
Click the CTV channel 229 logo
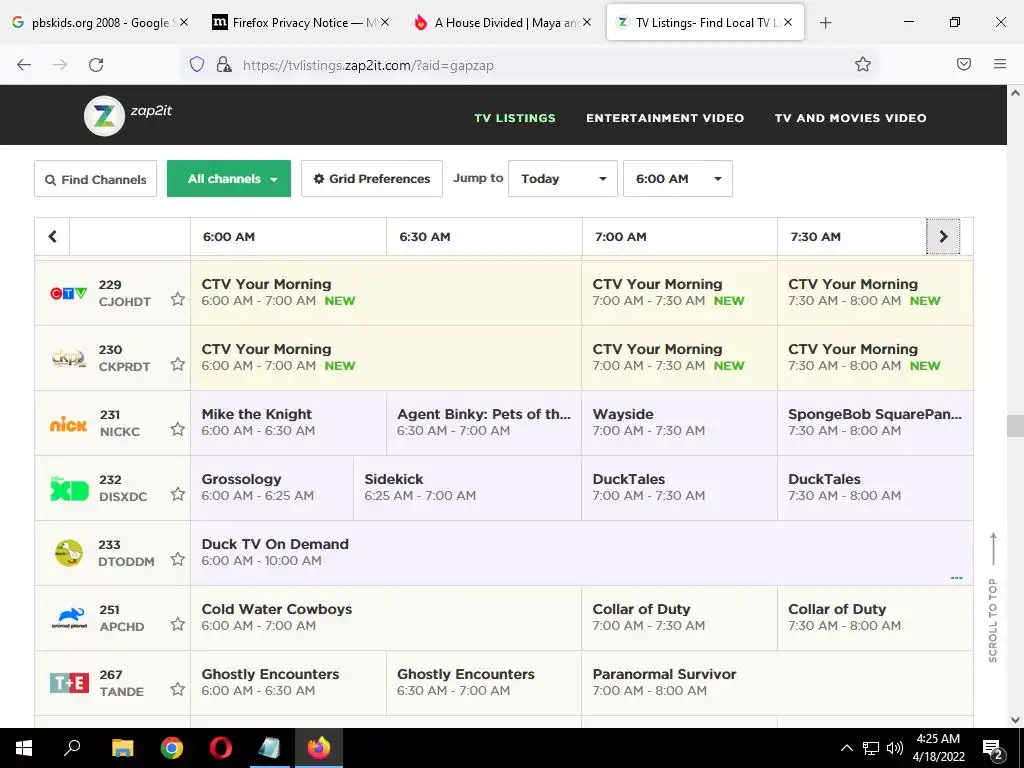click(69, 293)
